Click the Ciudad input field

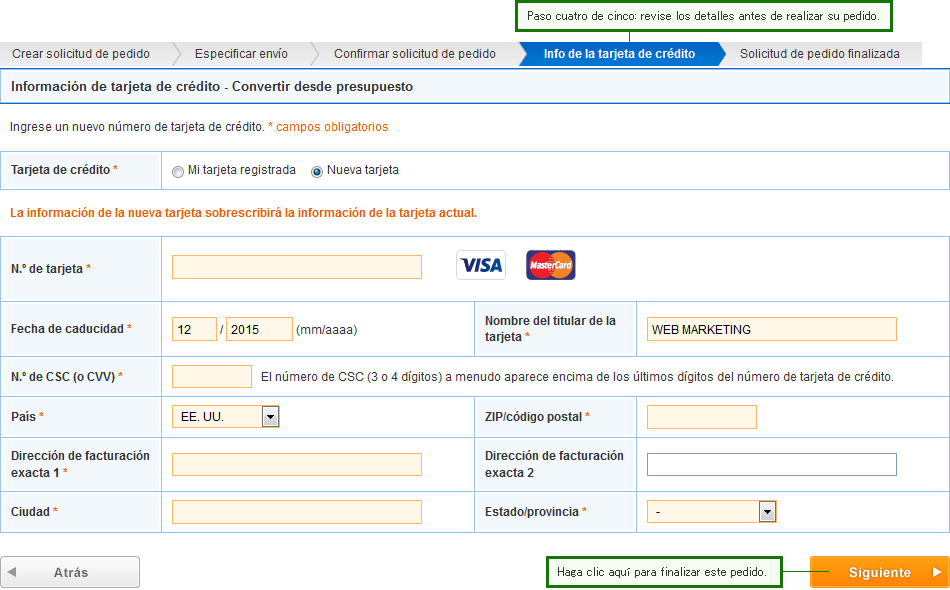(x=297, y=512)
